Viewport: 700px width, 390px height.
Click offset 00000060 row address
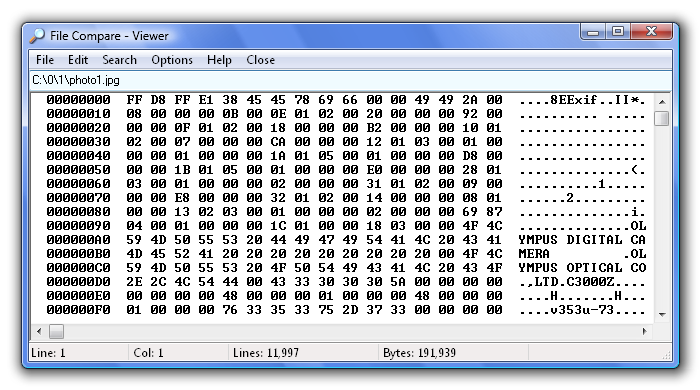tap(79, 183)
